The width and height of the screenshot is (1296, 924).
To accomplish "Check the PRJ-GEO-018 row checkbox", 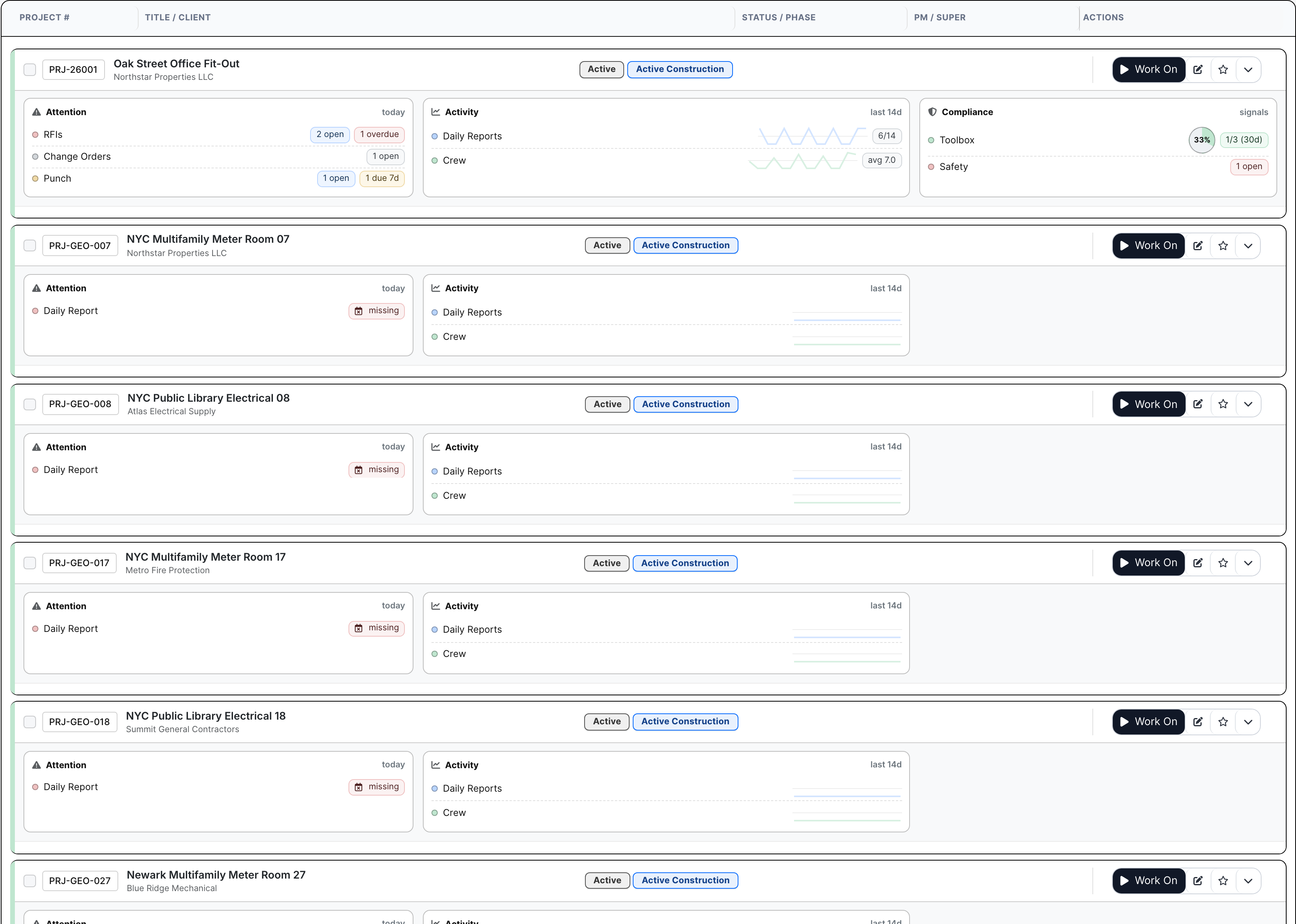I will pos(30,722).
